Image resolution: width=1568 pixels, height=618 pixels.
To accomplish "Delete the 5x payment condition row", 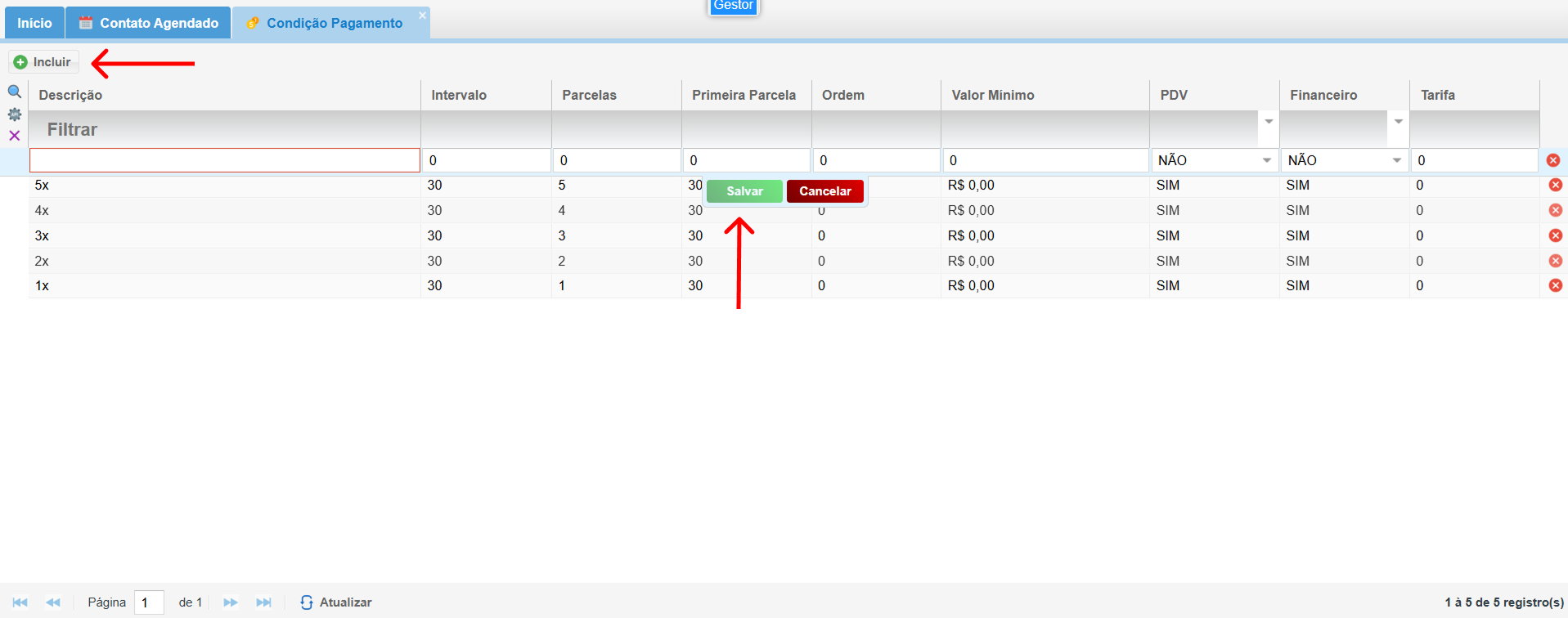I will 1555,185.
